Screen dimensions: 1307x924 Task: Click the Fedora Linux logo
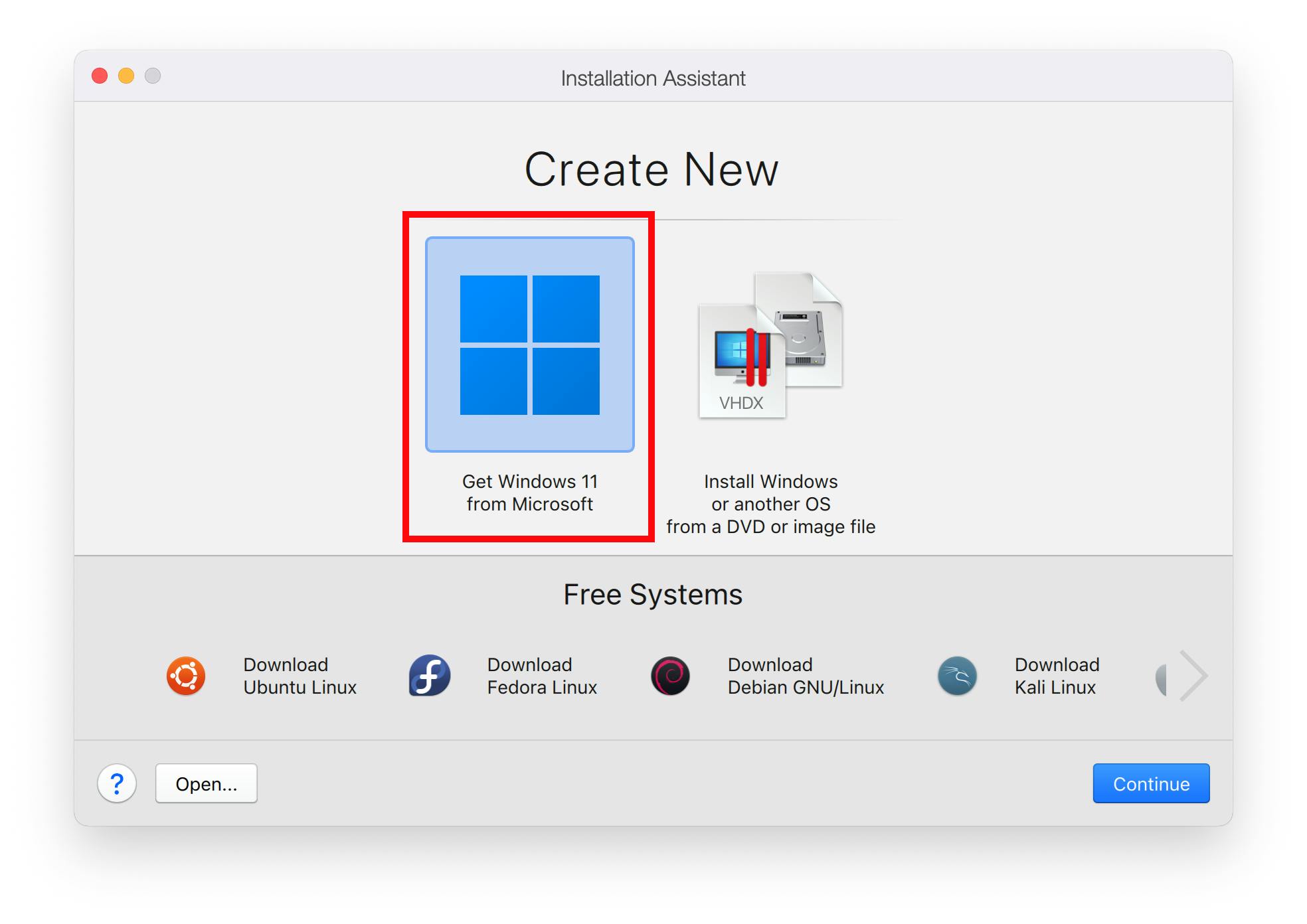[x=429, y=676]
